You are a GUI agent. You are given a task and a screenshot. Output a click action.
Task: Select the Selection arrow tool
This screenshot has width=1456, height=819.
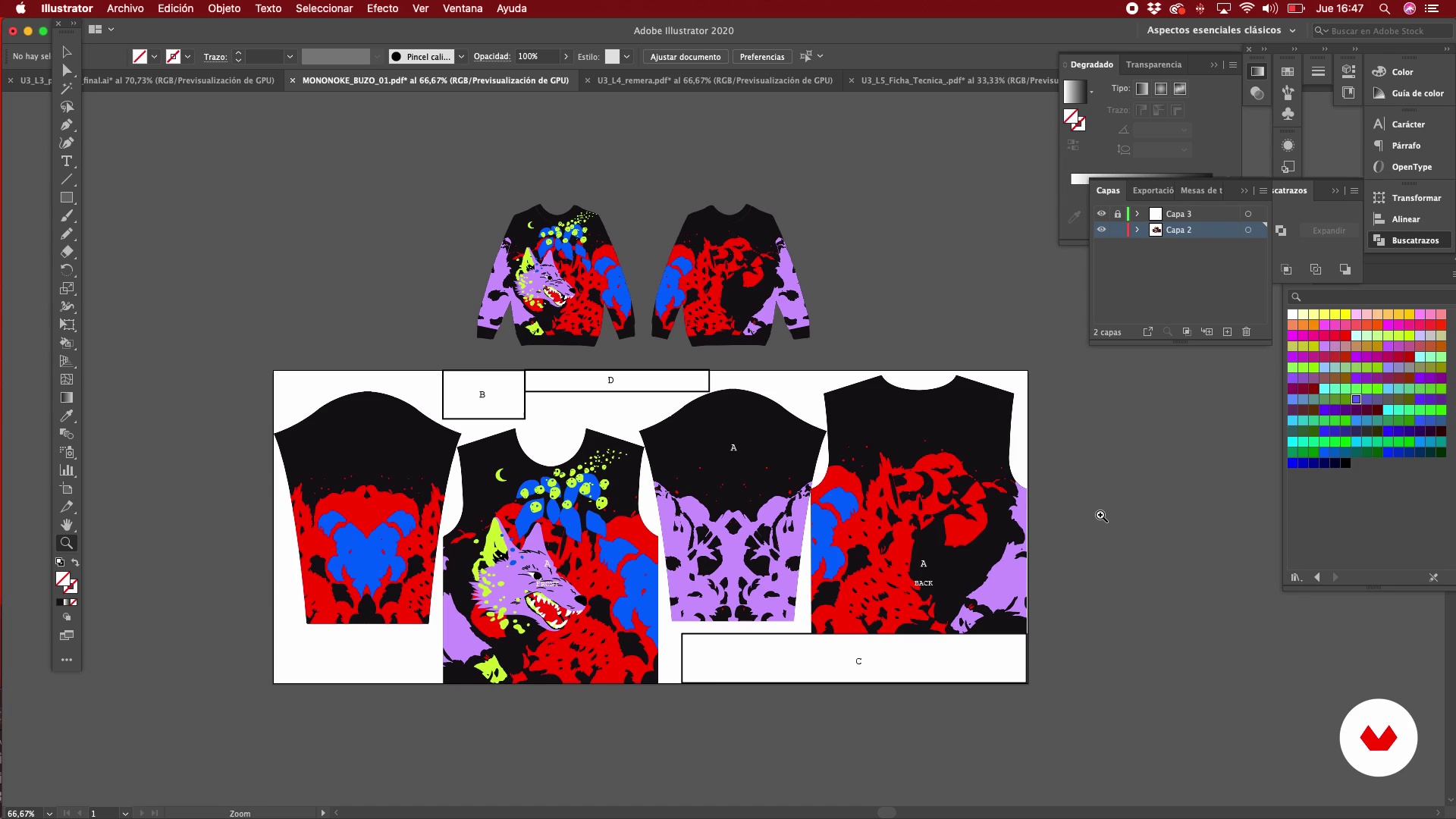coord(67,52)
